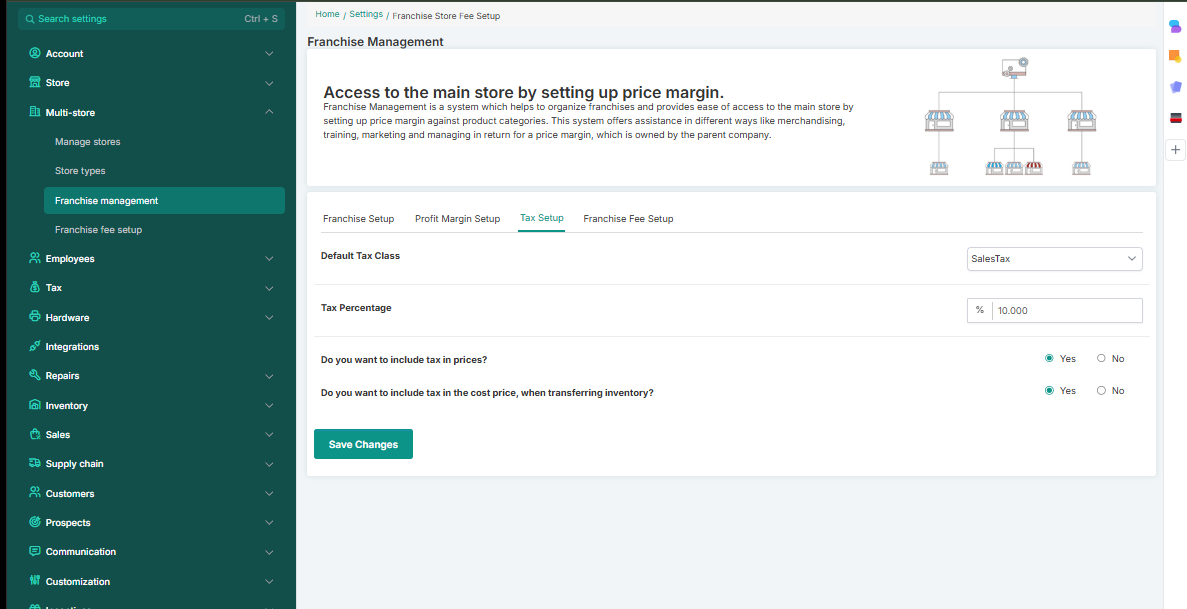The image size is (1187, 609).
Task: Open the Default Tax Class dropdown
Action: tap(1054, 259)
